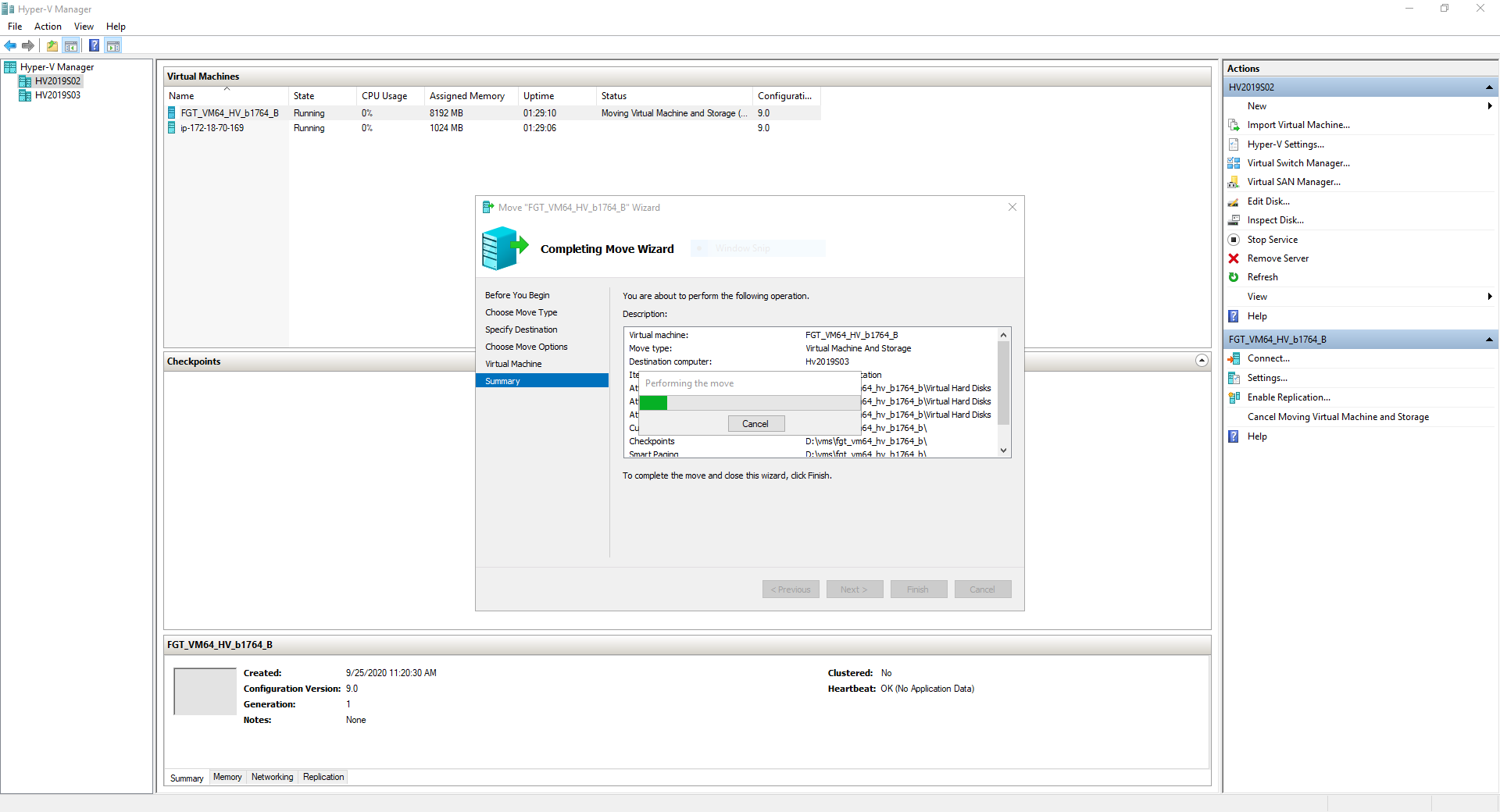Select HV2019S03 in the console tree

point(58,95)
